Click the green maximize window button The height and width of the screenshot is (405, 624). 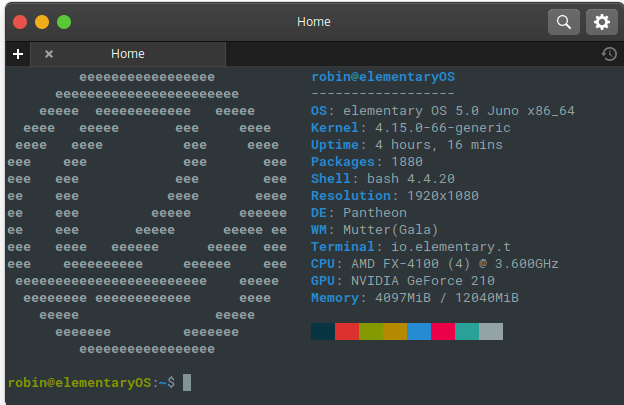(64, 22)
